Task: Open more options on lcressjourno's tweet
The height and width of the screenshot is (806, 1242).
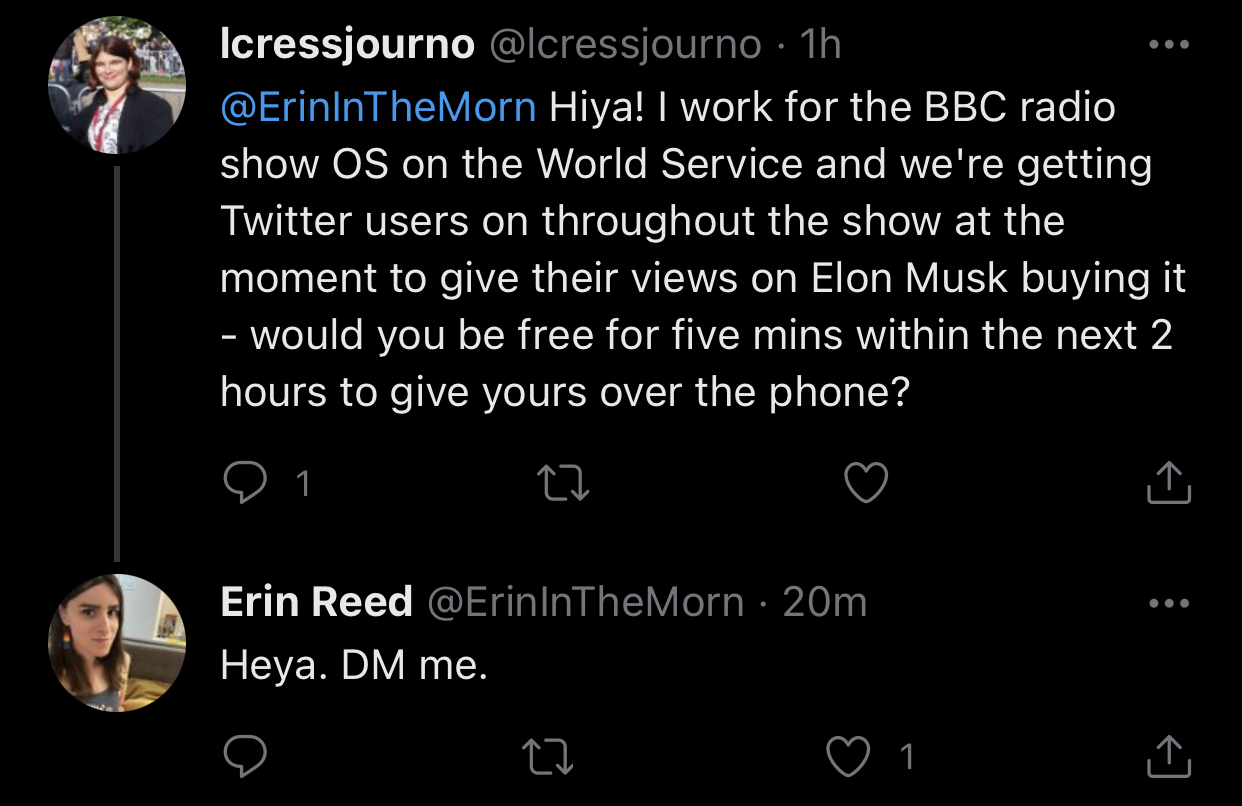Action: (1168, 46)
